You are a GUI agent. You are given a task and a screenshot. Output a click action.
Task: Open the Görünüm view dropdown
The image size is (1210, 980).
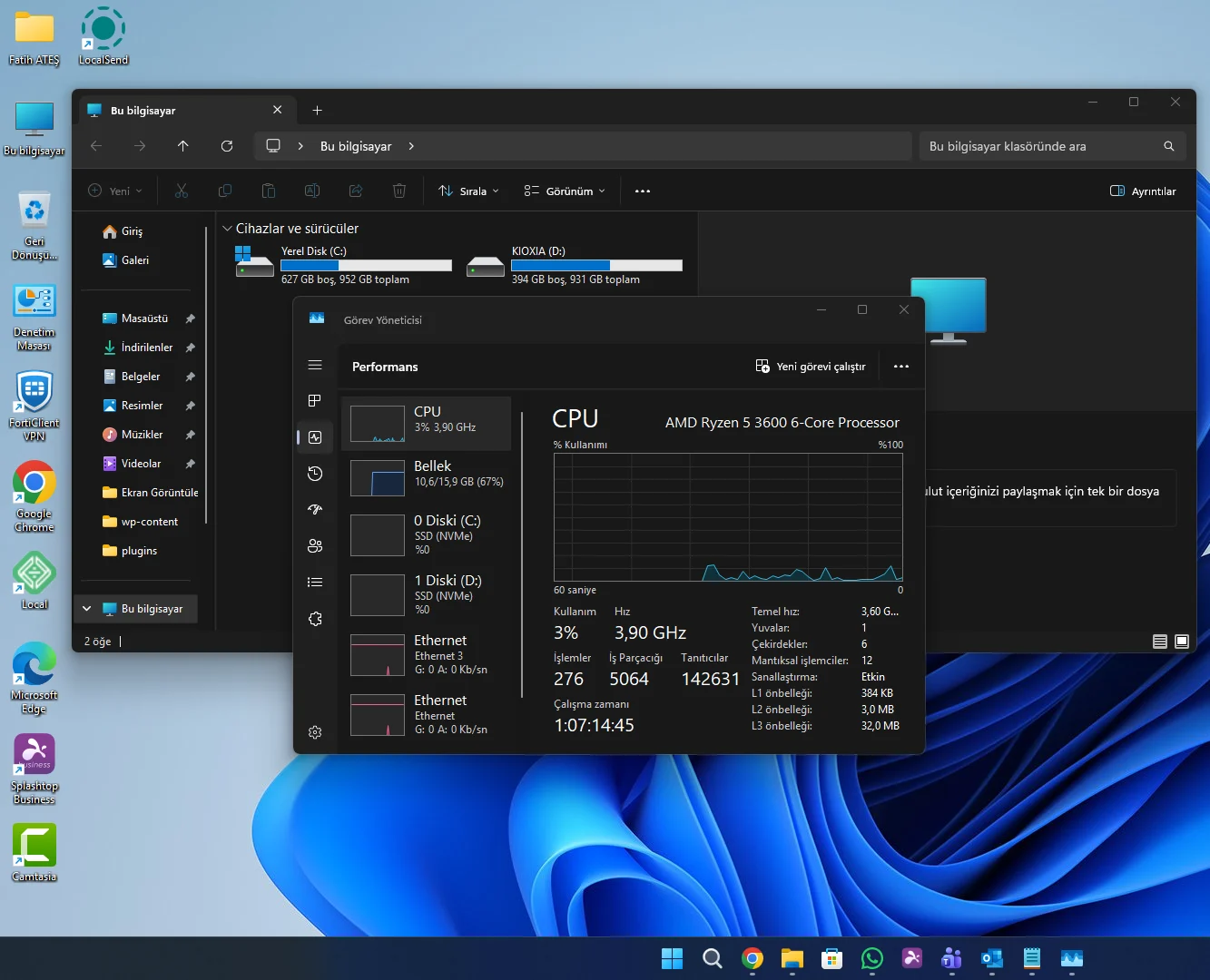click(x=565, y=191)
